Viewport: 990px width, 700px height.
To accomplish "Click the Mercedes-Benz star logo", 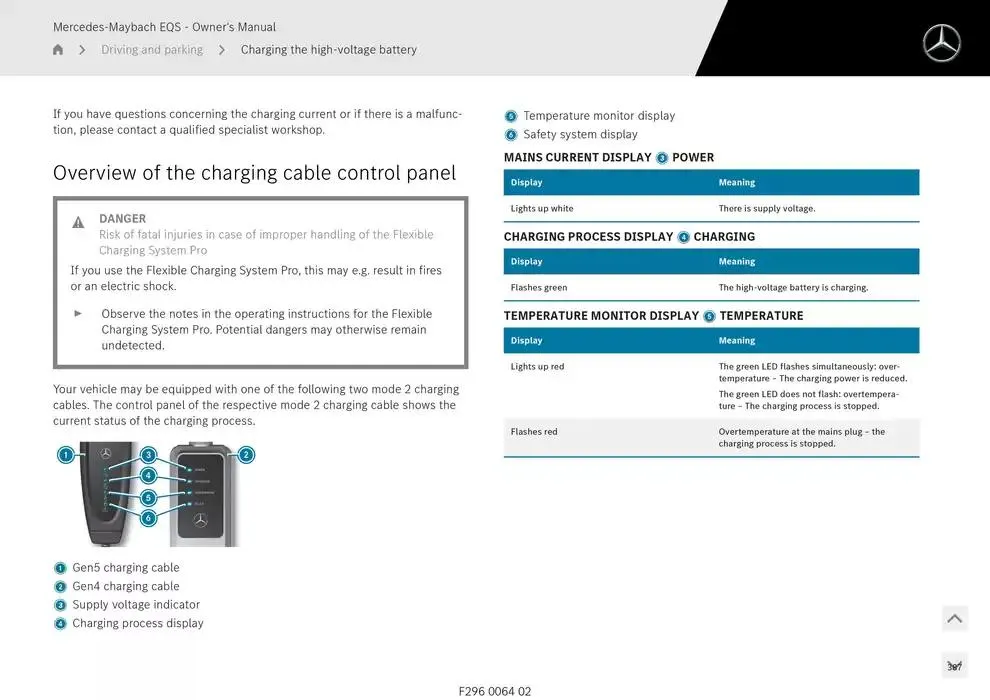I will (940, 43).
